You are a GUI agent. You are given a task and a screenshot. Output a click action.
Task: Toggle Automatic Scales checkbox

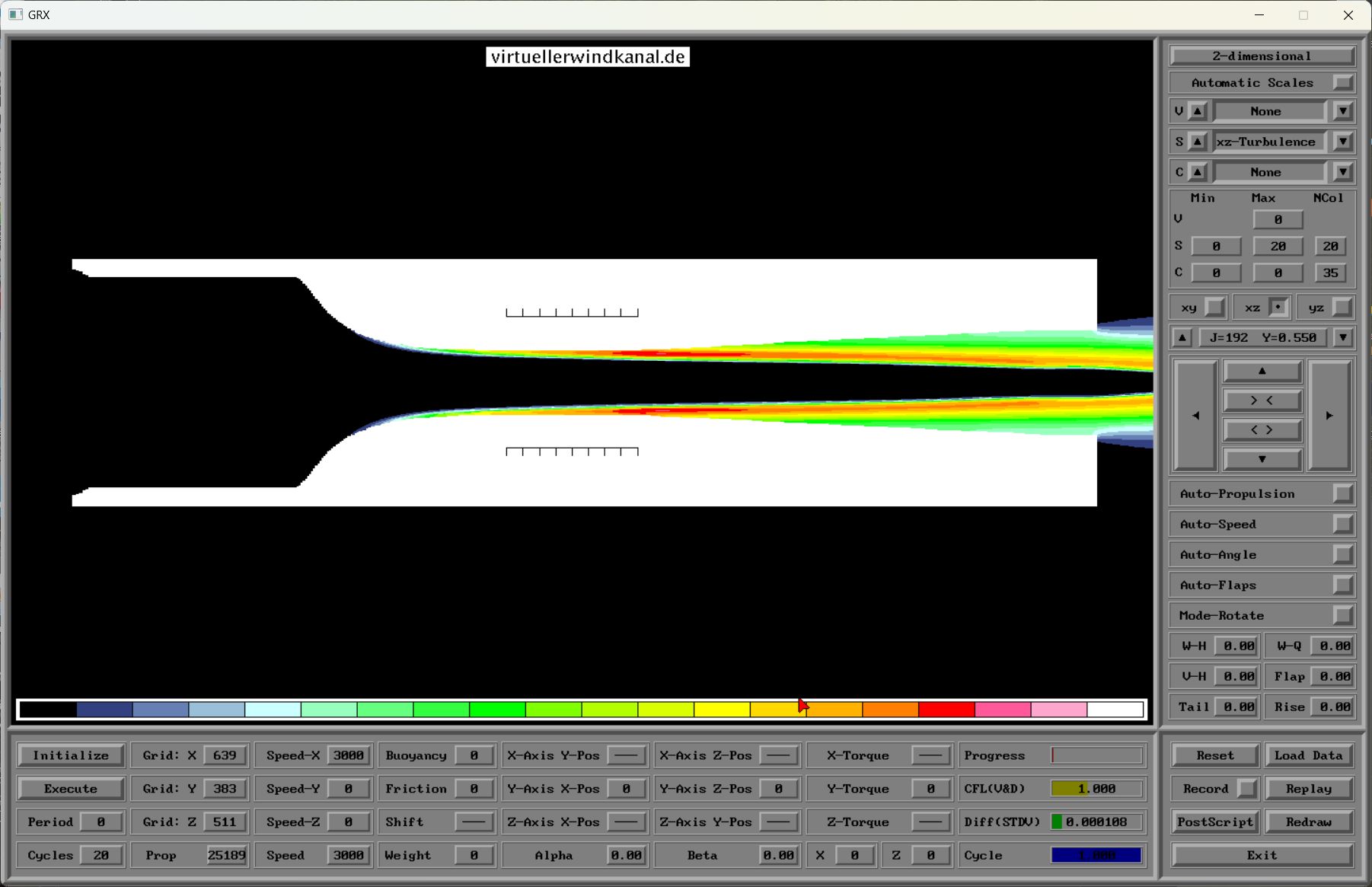pos(1343,82)
